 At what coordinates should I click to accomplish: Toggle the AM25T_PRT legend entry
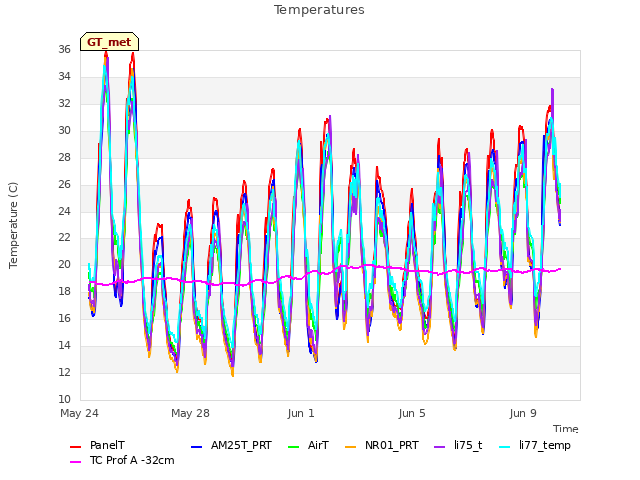231,446
